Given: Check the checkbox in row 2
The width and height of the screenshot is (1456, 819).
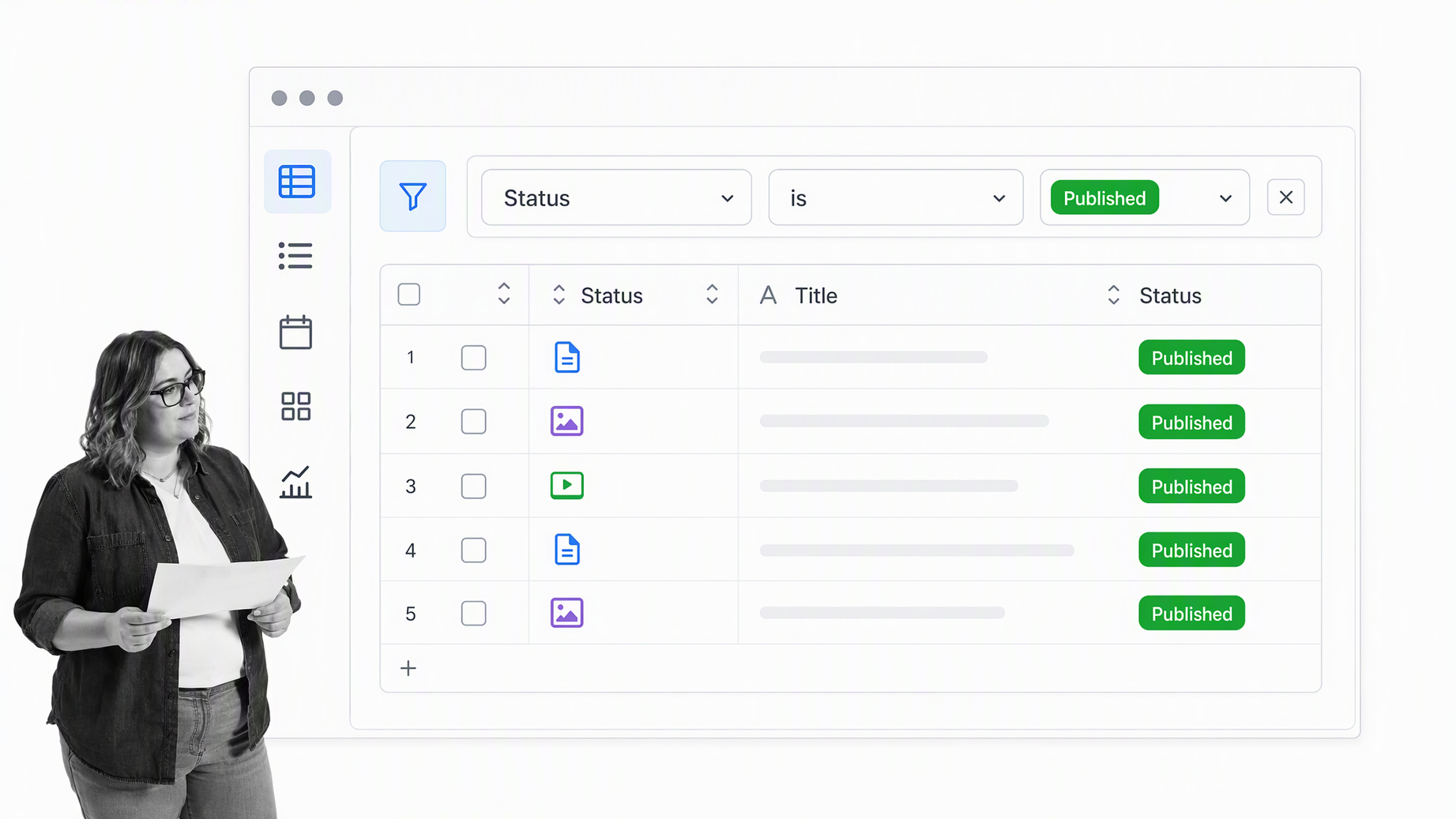Looking at the screenshot, I should tap(473, 422).
